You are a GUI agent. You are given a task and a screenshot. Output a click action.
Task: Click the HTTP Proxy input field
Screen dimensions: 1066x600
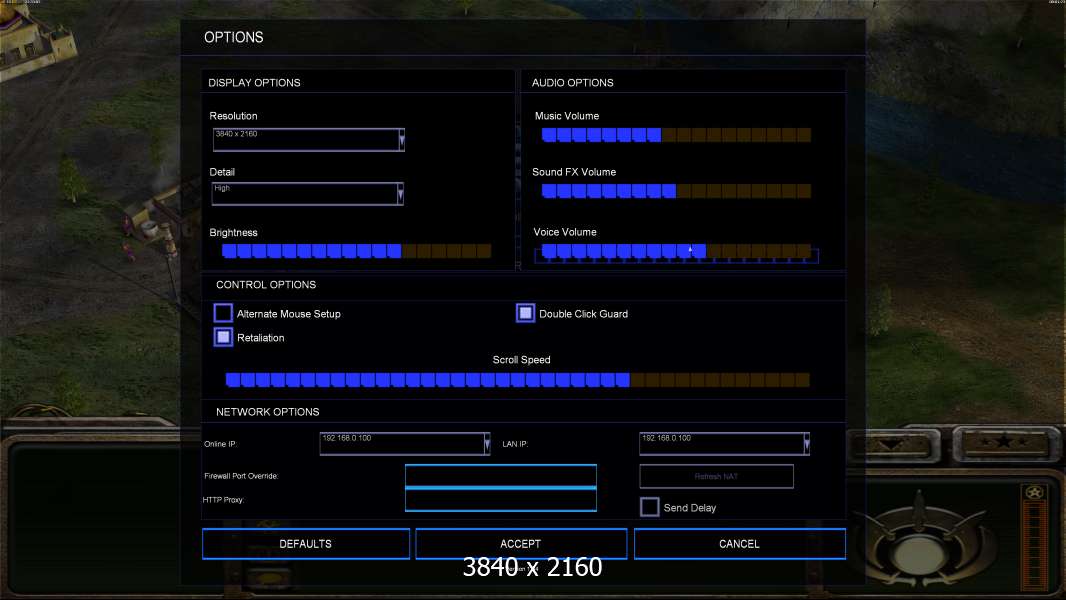click(500, 499)
